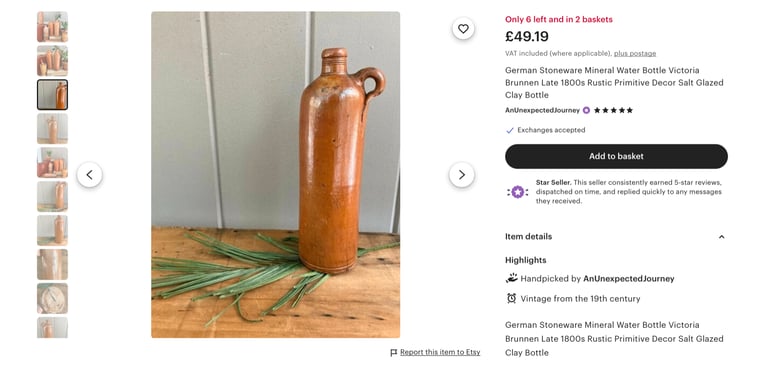The width and height of the screenshot is (768, 368).
Task: Select the second thumbnail with multiple bottles
Action: point(52,61)
